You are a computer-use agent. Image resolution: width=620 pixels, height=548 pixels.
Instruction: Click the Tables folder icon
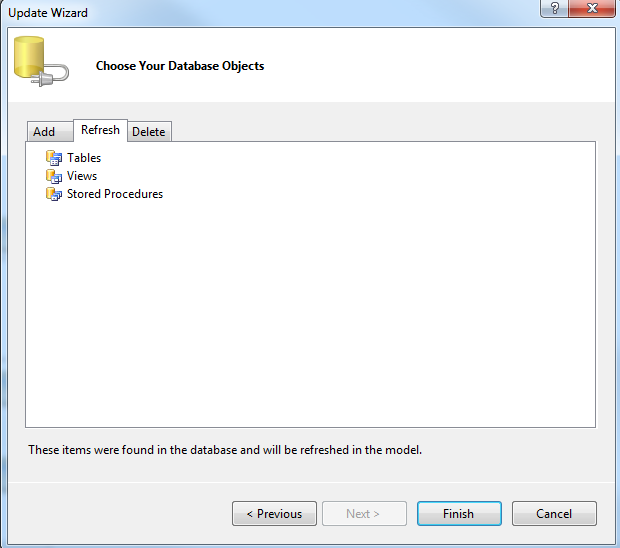pos(54,158)
